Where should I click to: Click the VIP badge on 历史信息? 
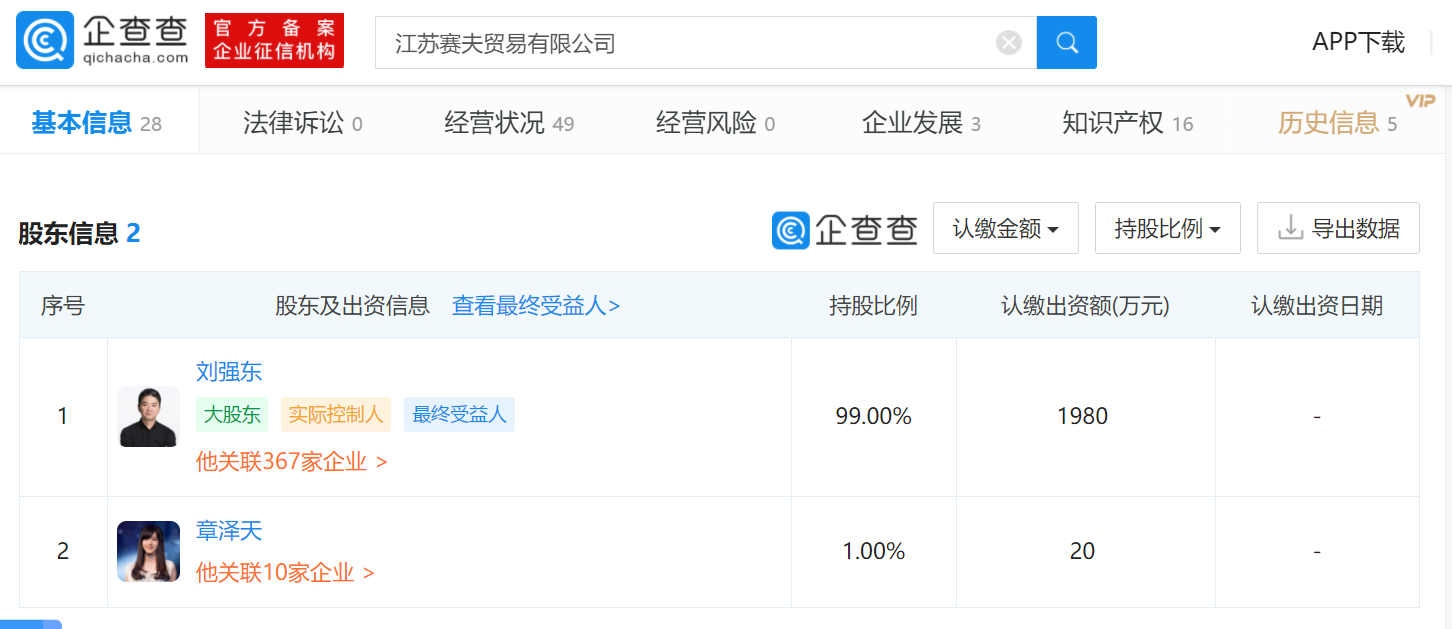pos(1420,100)
